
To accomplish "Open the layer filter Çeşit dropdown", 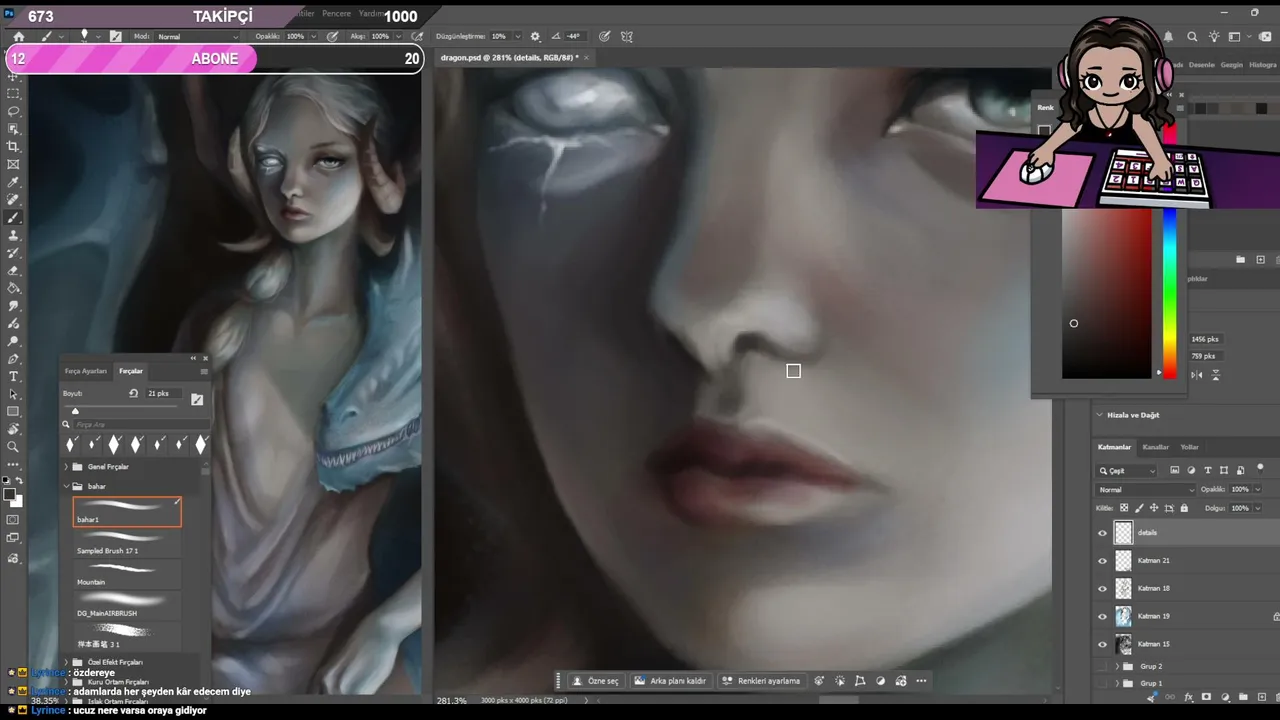I will pyautogui.click(x=1127, y=470).
